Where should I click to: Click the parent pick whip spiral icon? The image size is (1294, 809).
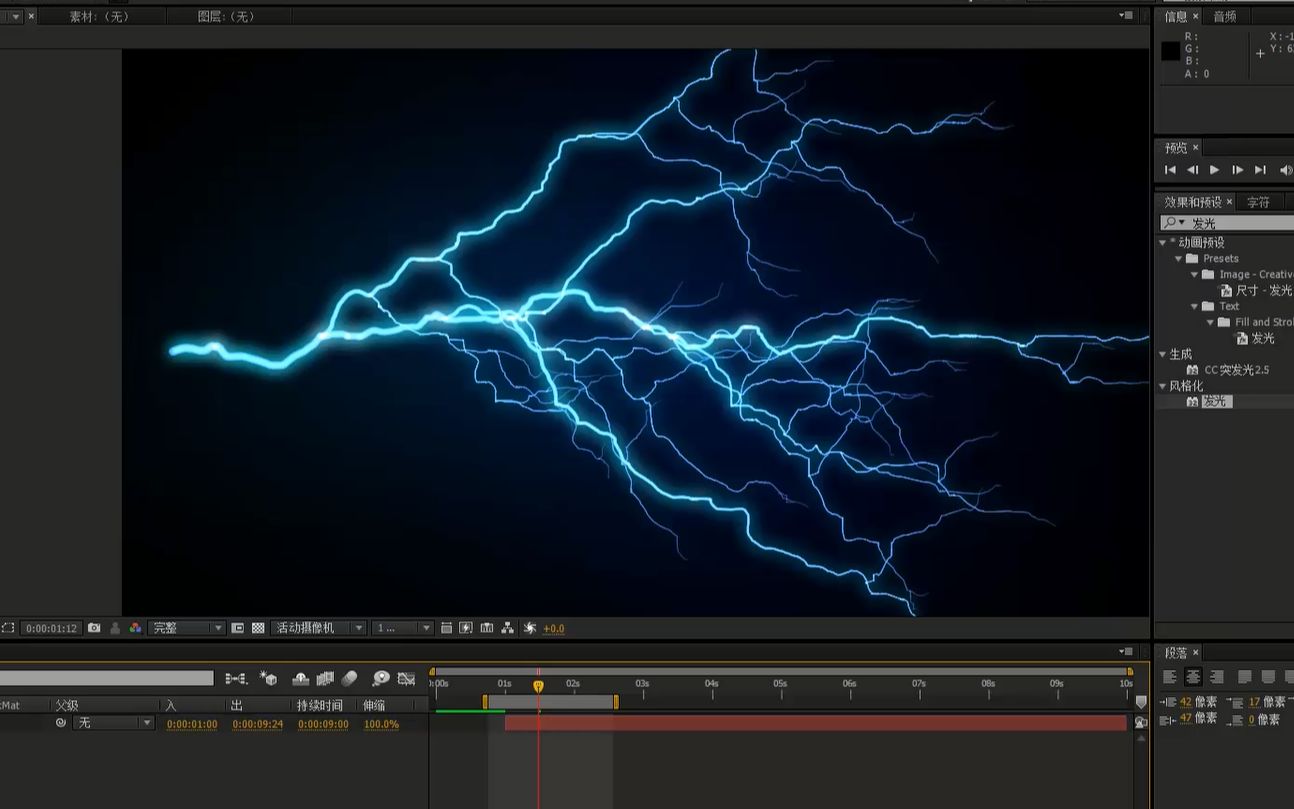click(x=60, y=723)
